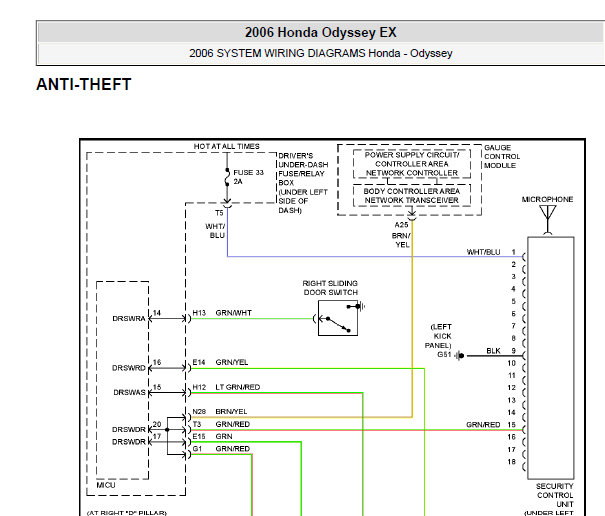Image resolution: width=605 pixels, height=516 pixels.
Task: Click the "(LEFT KICK PANEL)" location note
Action: click(x=438, y=336)
